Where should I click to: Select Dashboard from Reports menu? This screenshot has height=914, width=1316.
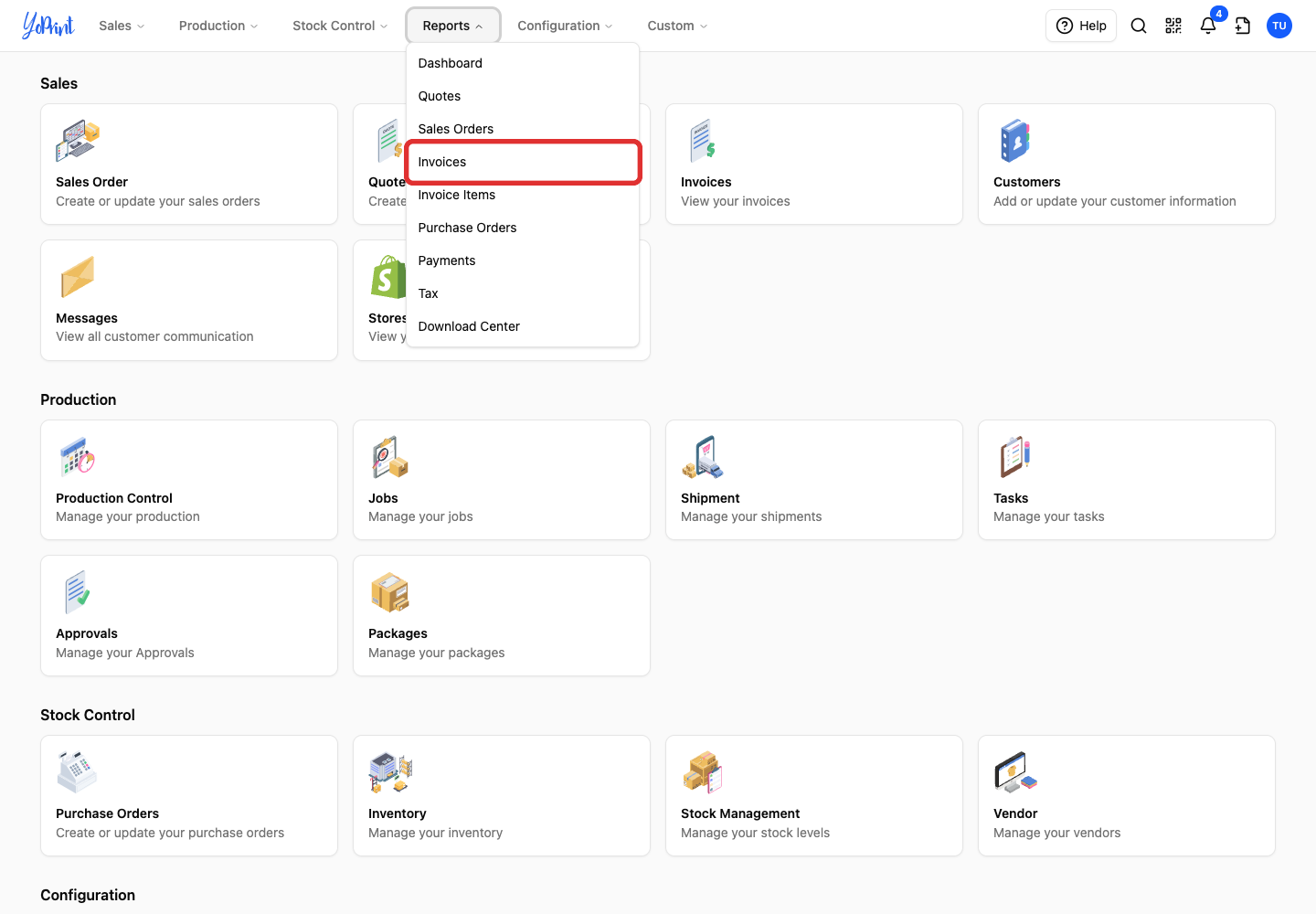pyautogui.click(x=523, y=63)
